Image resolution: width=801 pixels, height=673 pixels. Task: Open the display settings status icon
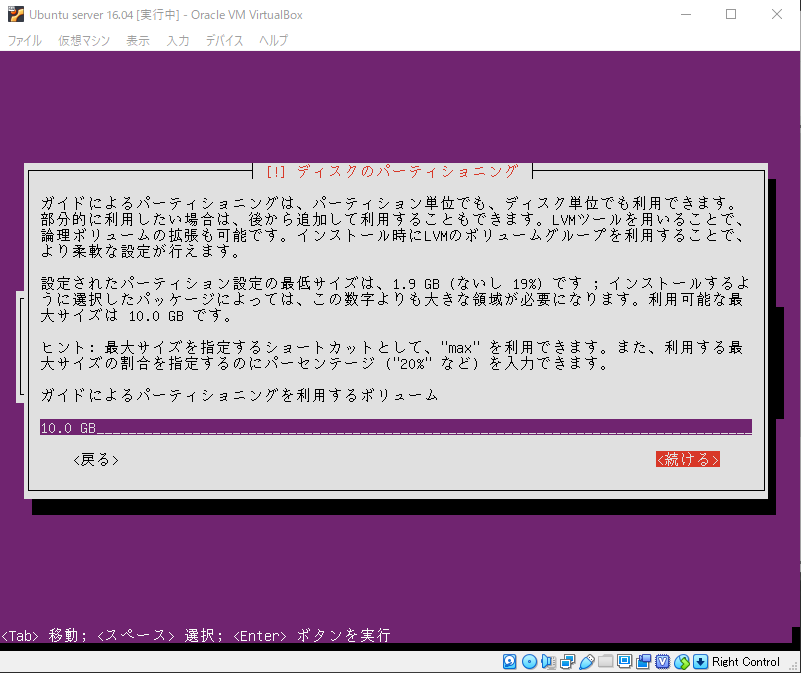(624, 662)
